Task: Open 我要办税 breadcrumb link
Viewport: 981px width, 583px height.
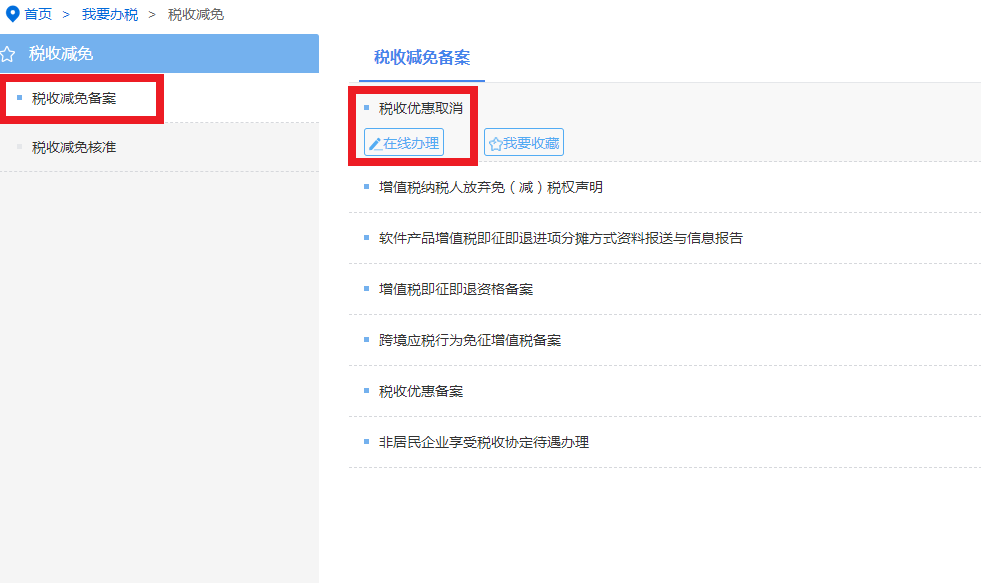Action: tap(109, 14)
